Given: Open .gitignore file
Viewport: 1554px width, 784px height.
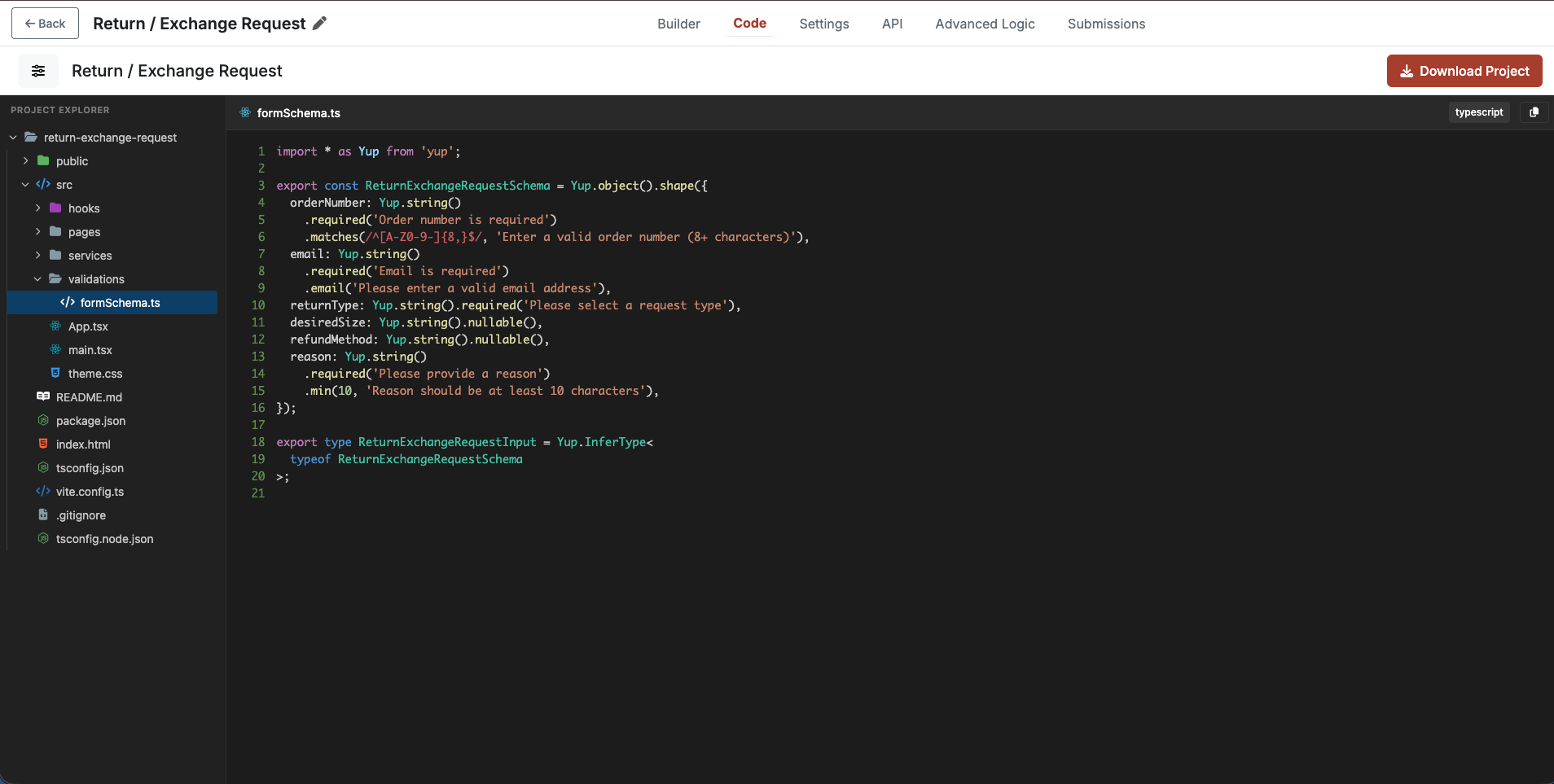Looking at the screenshot, I should 81,515.
